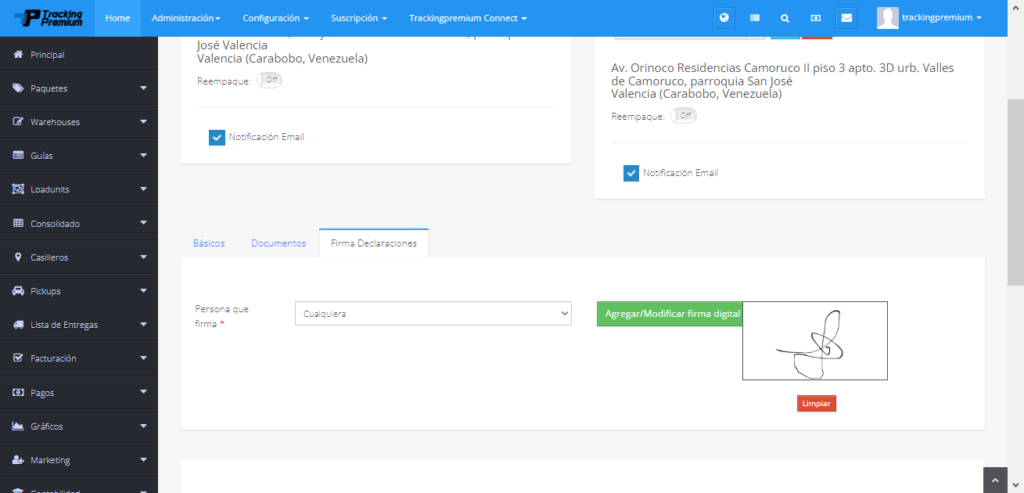Uncheck right Notificación Email checkbox
Viewport: 1024px width, 493px height.
pyautogui.click(x=631, y=174)
